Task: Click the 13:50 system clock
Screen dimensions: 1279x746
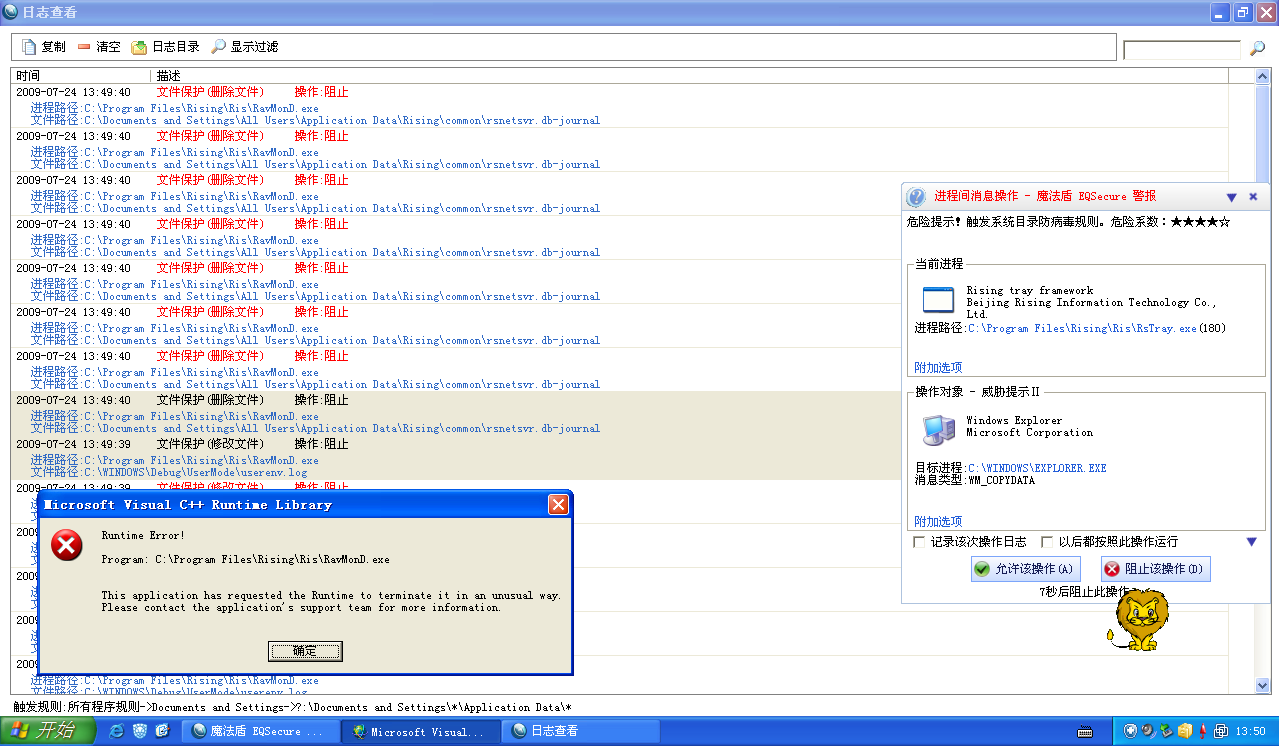Action: click(x=1251, y=732)
